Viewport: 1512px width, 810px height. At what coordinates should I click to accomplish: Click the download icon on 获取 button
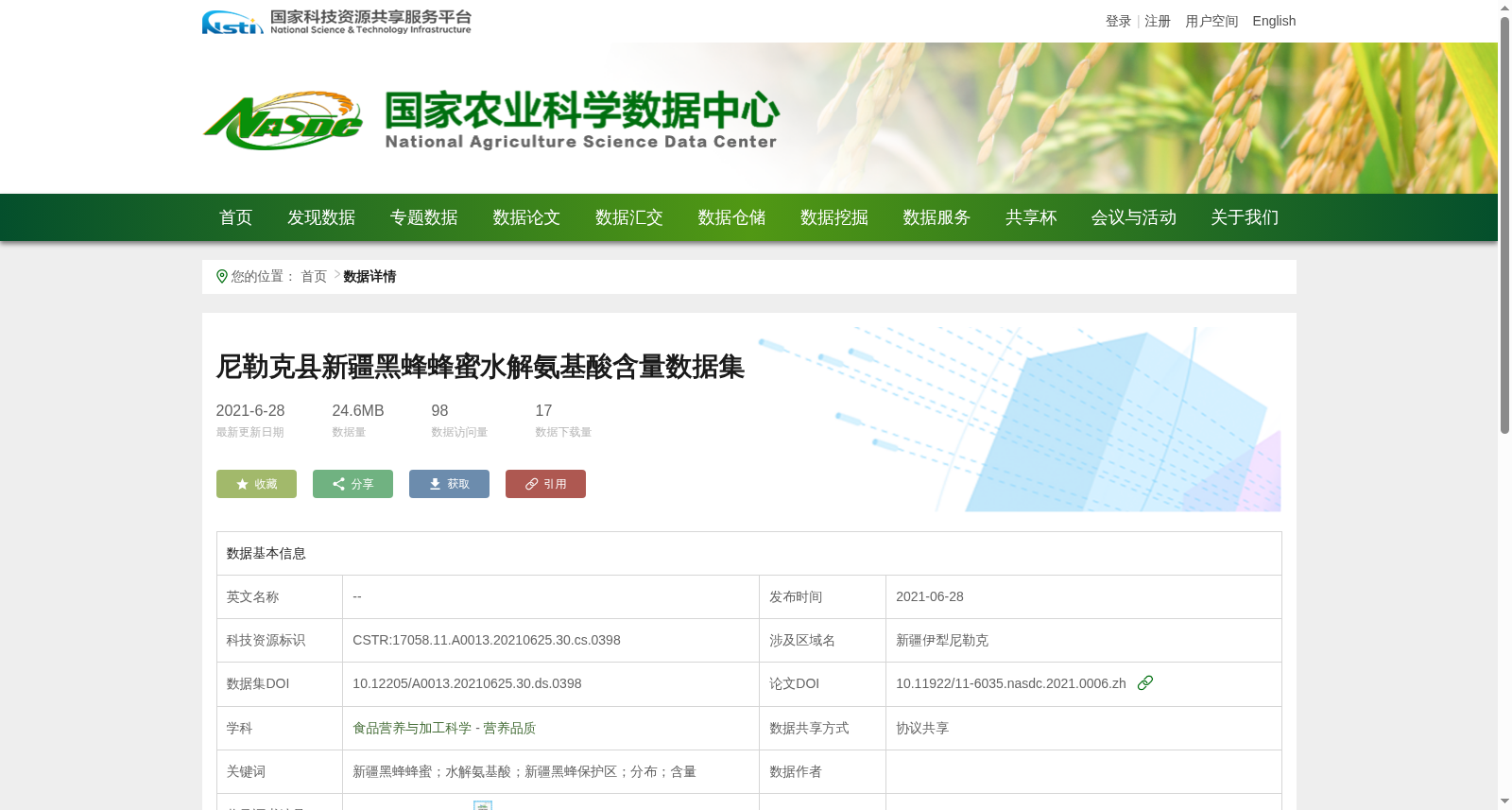435,484
